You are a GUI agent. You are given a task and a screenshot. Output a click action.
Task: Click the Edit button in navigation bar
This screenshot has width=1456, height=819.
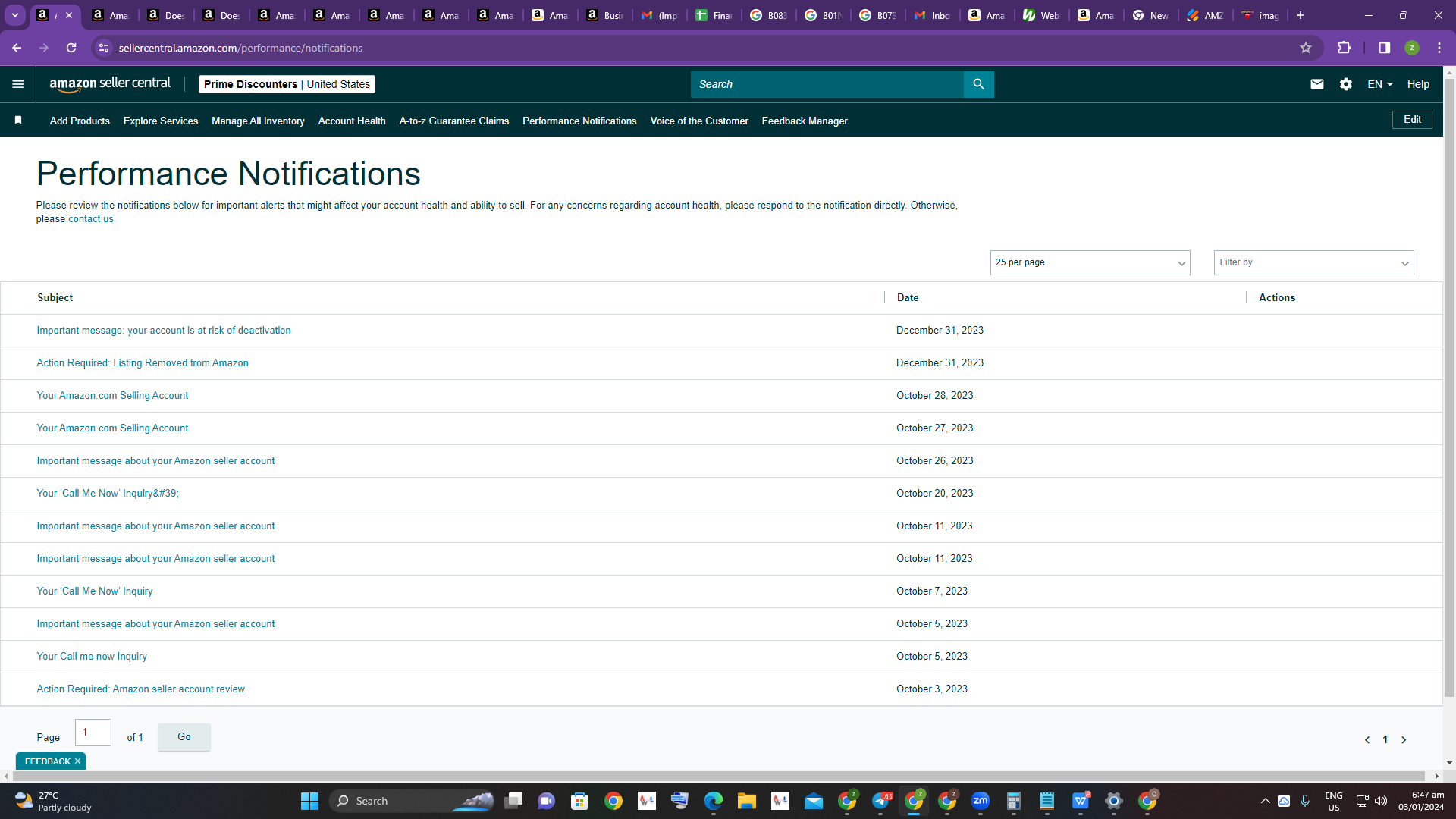[x=1412, y=120]
